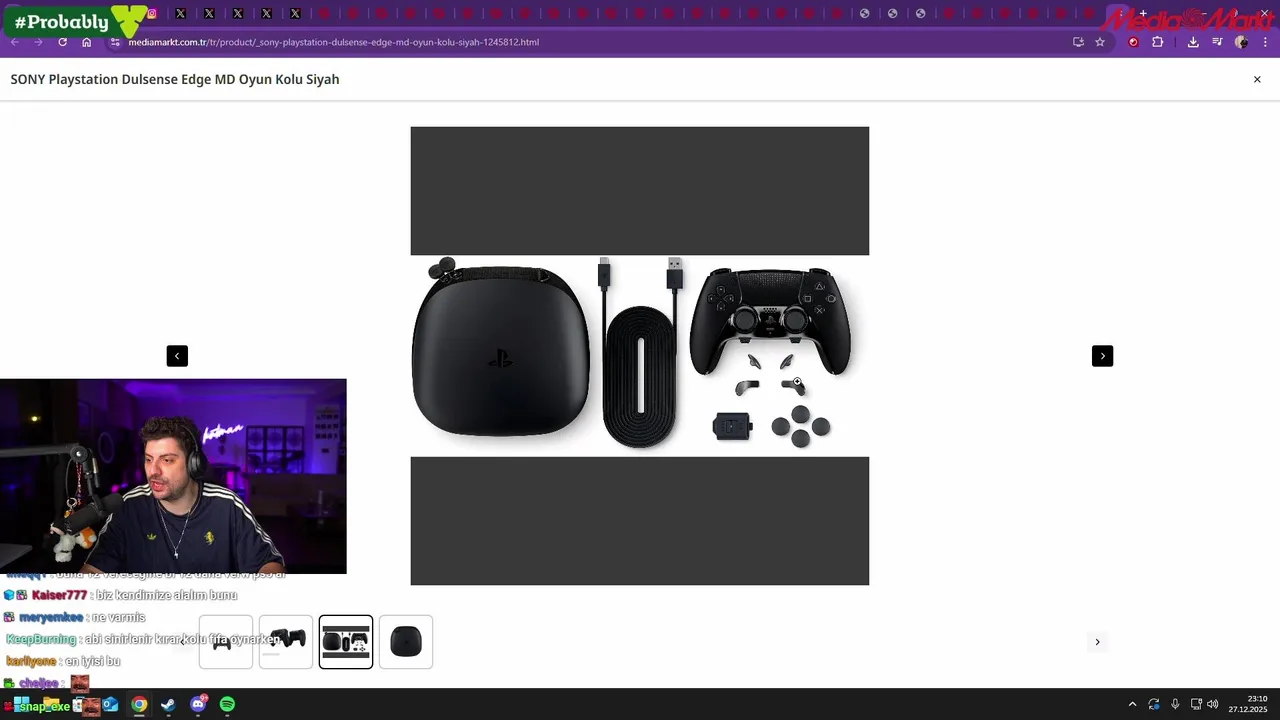Click chat username meryemkee

click(51, 617)
